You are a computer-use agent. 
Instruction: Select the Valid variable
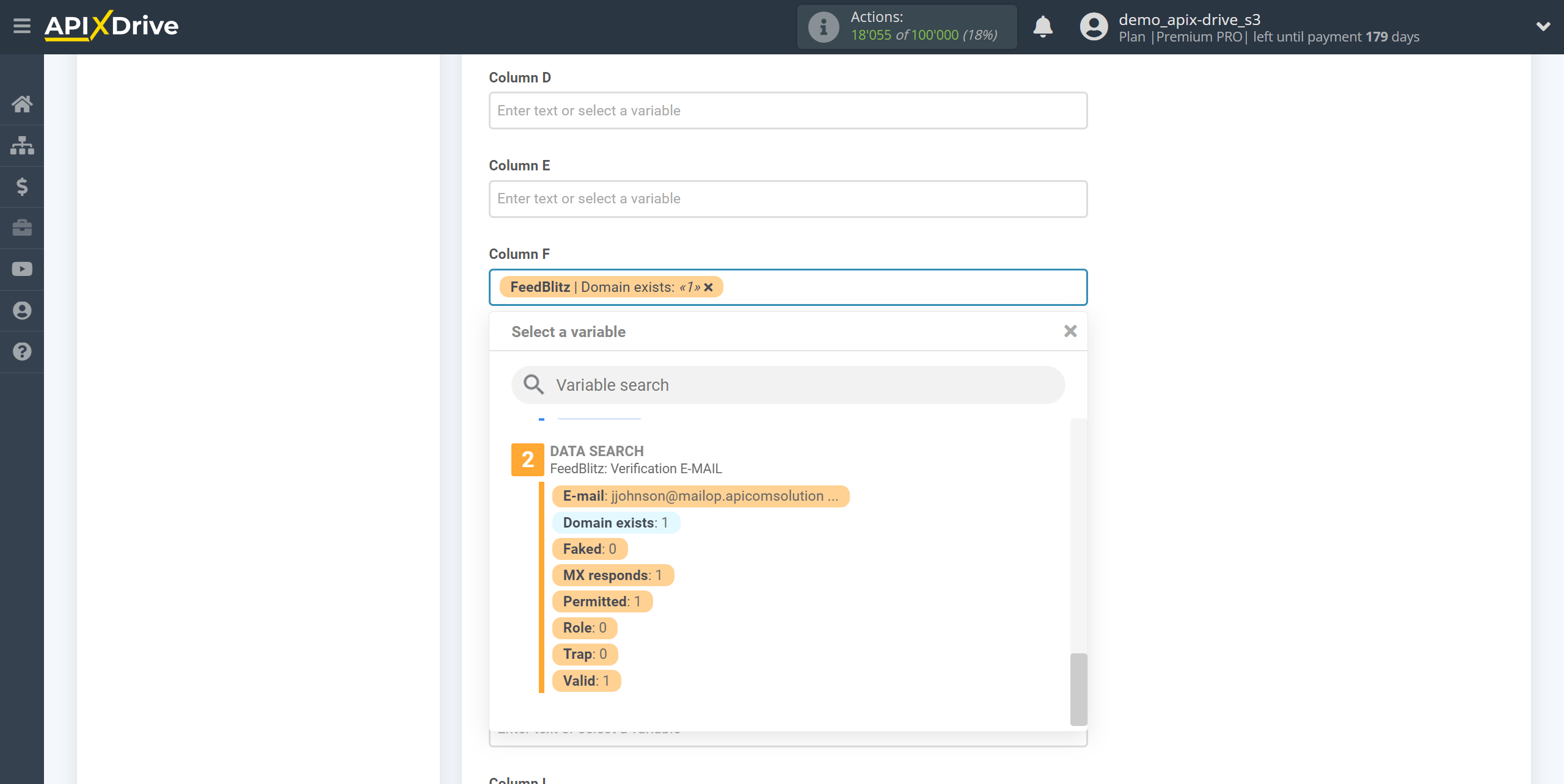(586, 681)
